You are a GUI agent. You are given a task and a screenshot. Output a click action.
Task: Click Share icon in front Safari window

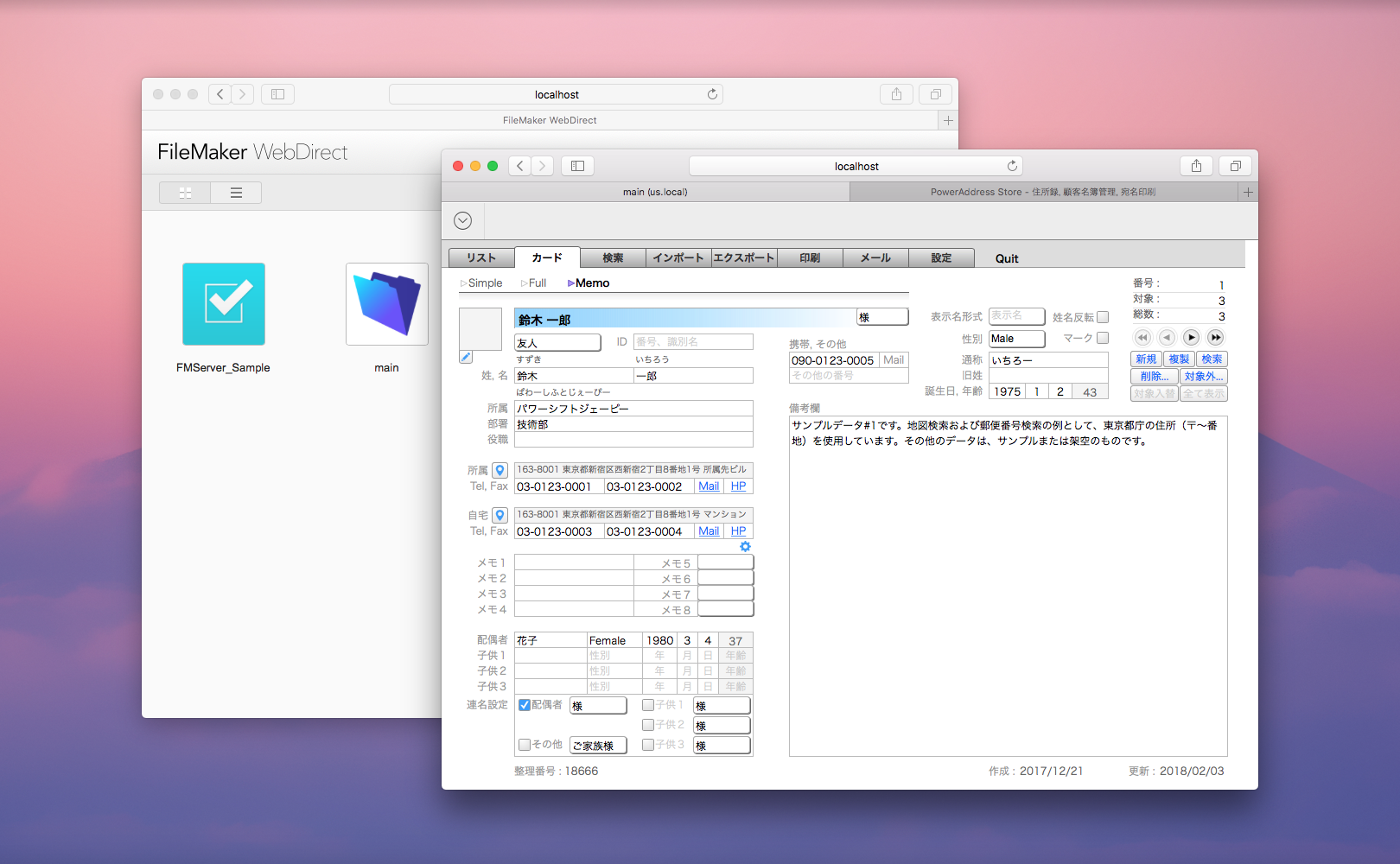coord(1196,166)
